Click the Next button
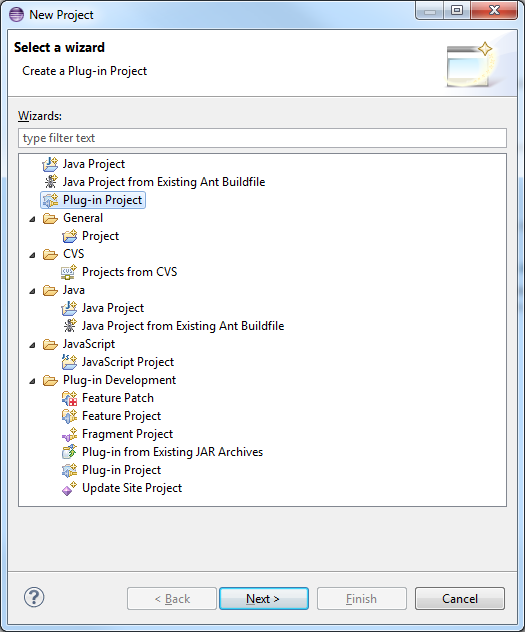The height and width of the screenshot is (632, 525). coord(264,599)
